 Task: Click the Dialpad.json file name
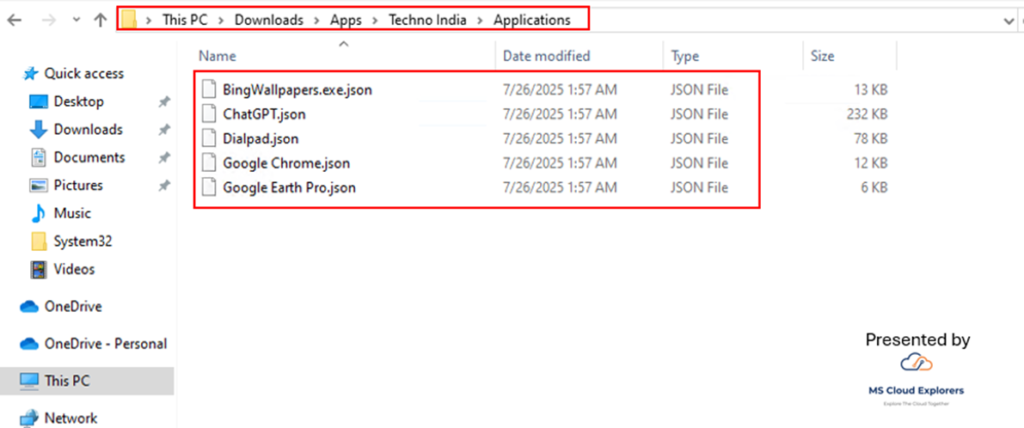click(261, 139)
